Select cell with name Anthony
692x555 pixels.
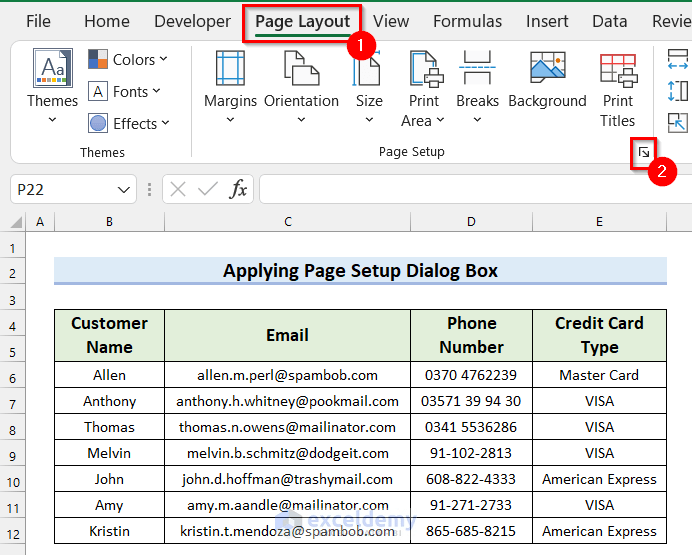(x=109, y=401)
